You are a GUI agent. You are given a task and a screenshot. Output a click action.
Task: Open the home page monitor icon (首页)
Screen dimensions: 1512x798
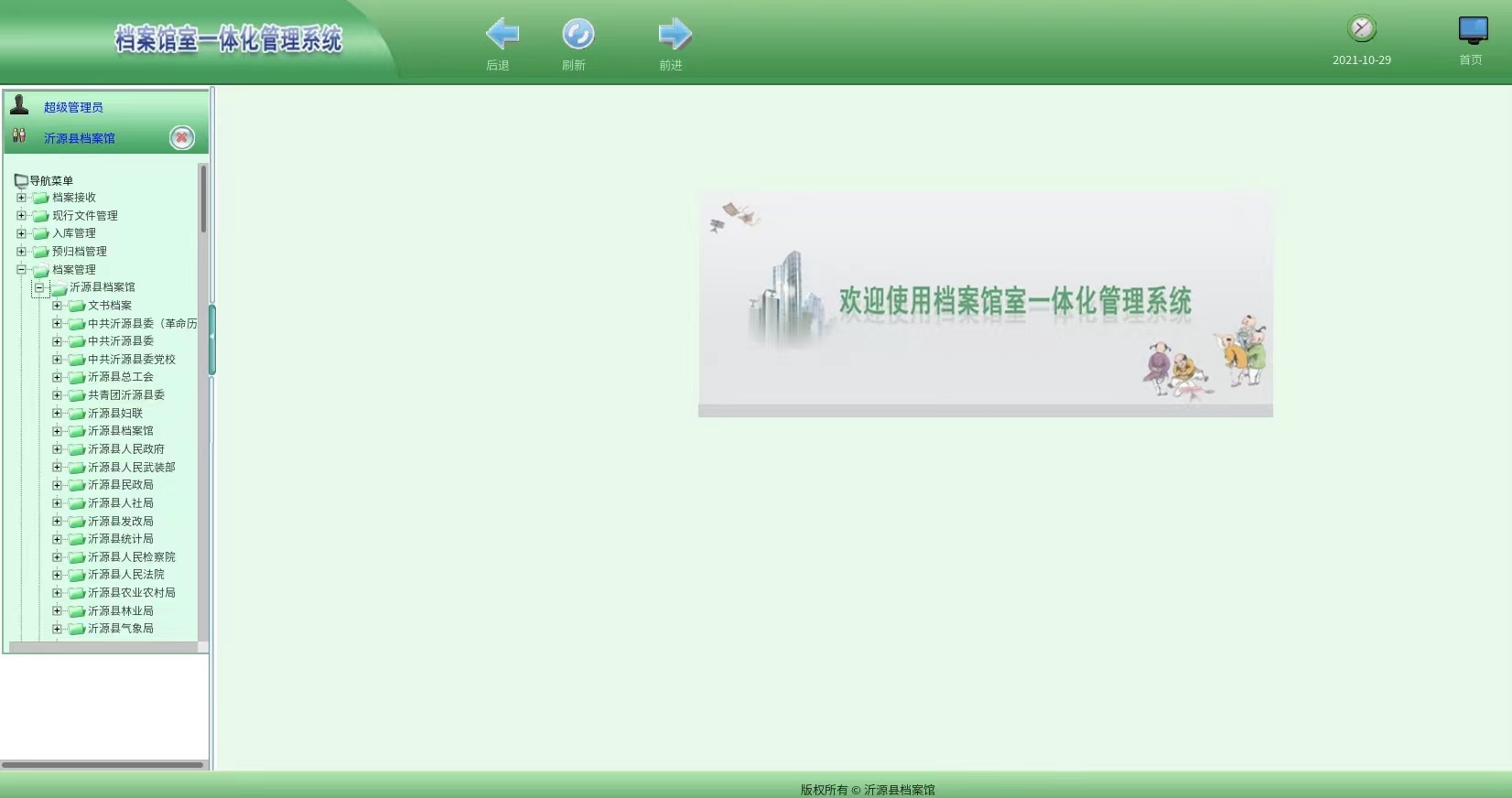click(x=1472, y=30)
